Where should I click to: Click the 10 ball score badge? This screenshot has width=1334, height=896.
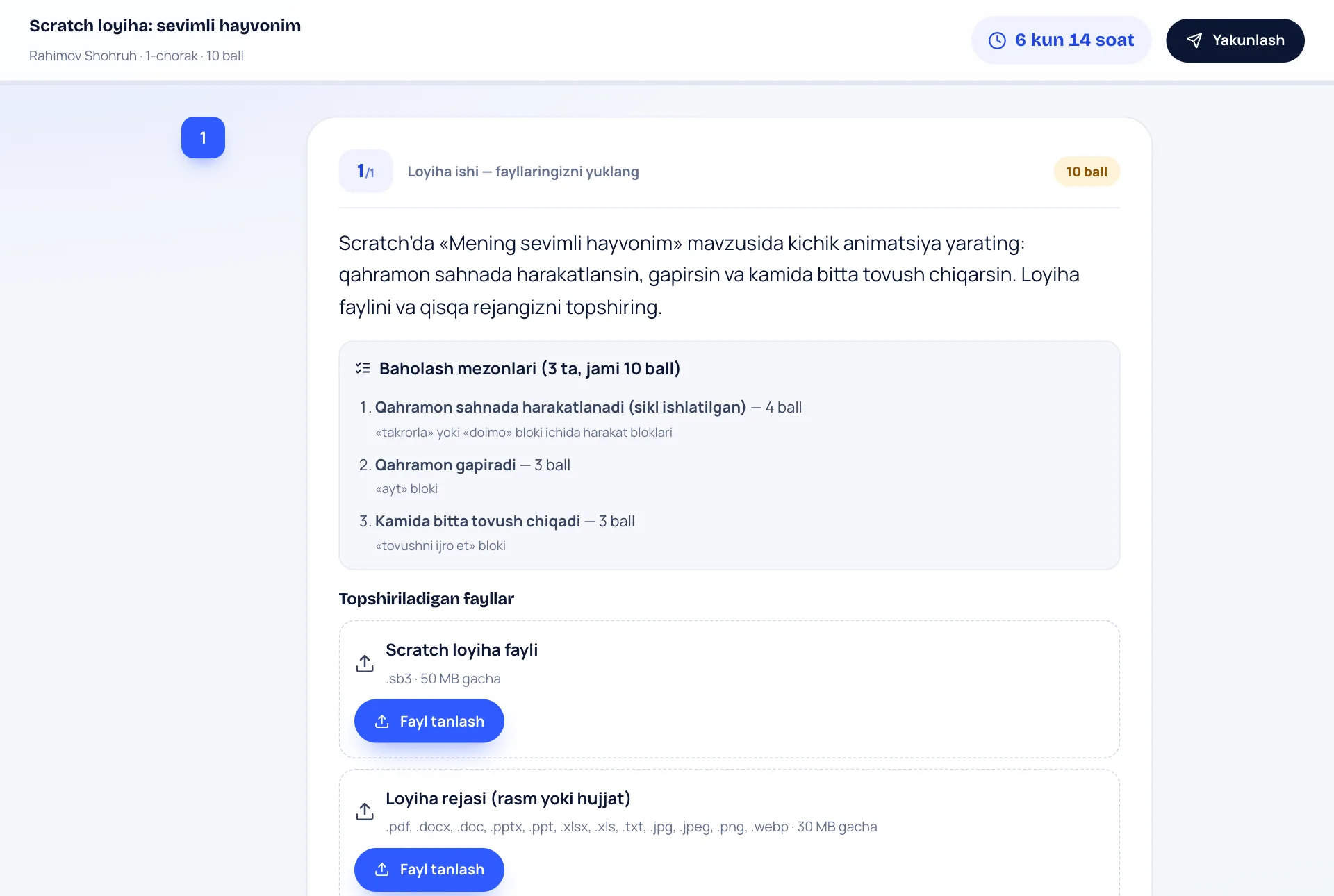click(1087, 172)
